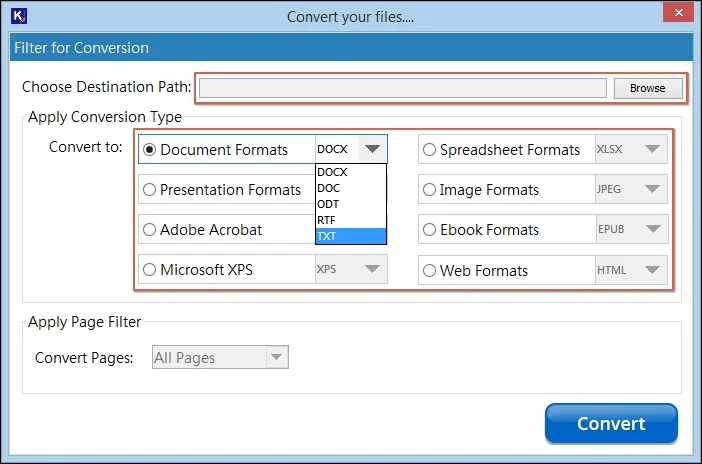Select the Document Formats radio button
This screenshot has height=464, width=702.
point(149,150)
